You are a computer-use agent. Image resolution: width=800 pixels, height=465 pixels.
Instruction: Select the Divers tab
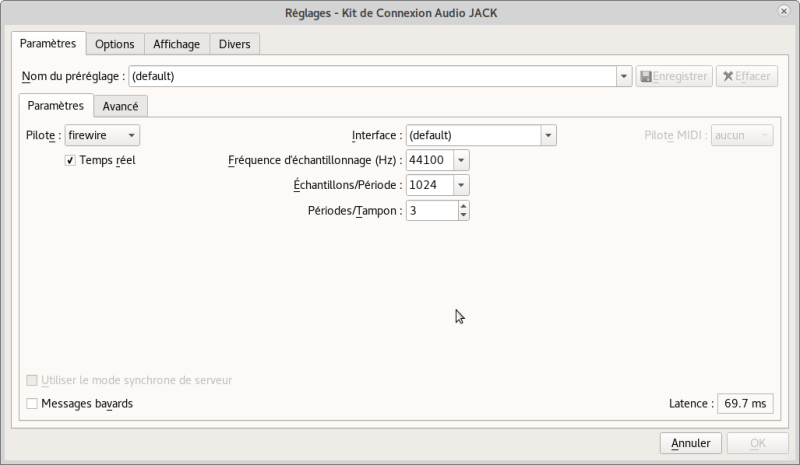(235, 44)
